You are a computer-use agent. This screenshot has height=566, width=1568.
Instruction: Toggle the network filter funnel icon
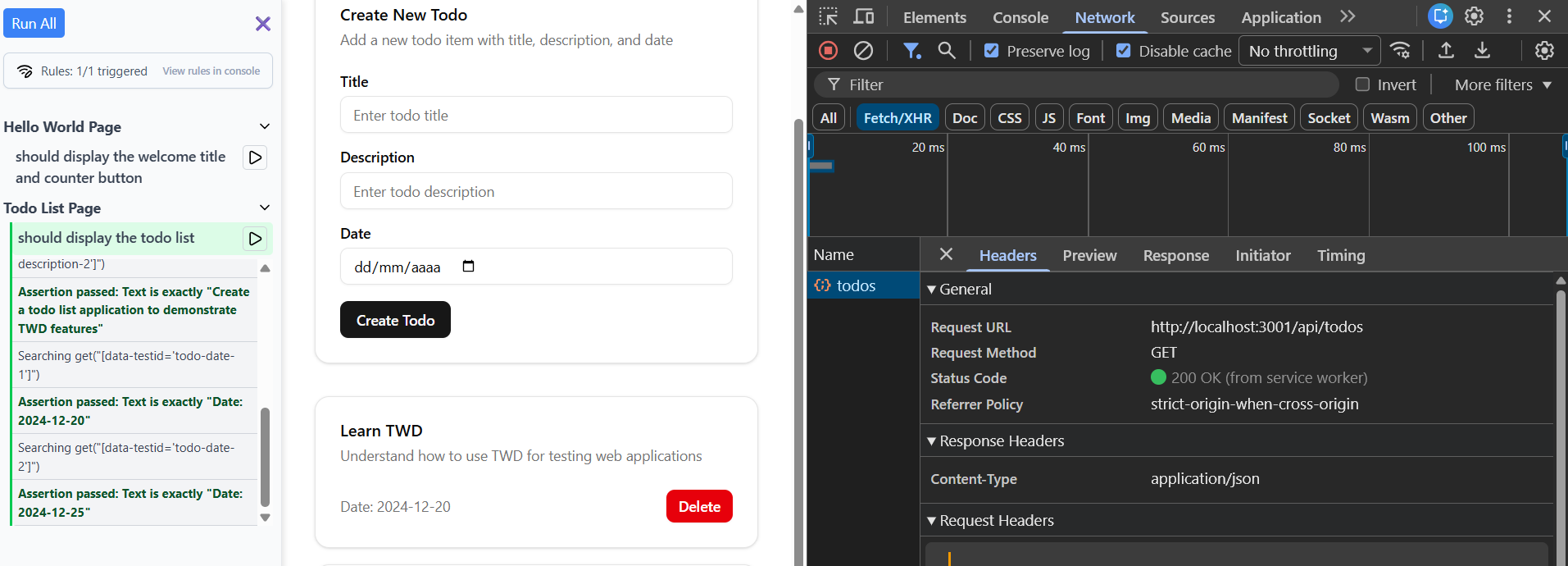[x=911, y=51]
